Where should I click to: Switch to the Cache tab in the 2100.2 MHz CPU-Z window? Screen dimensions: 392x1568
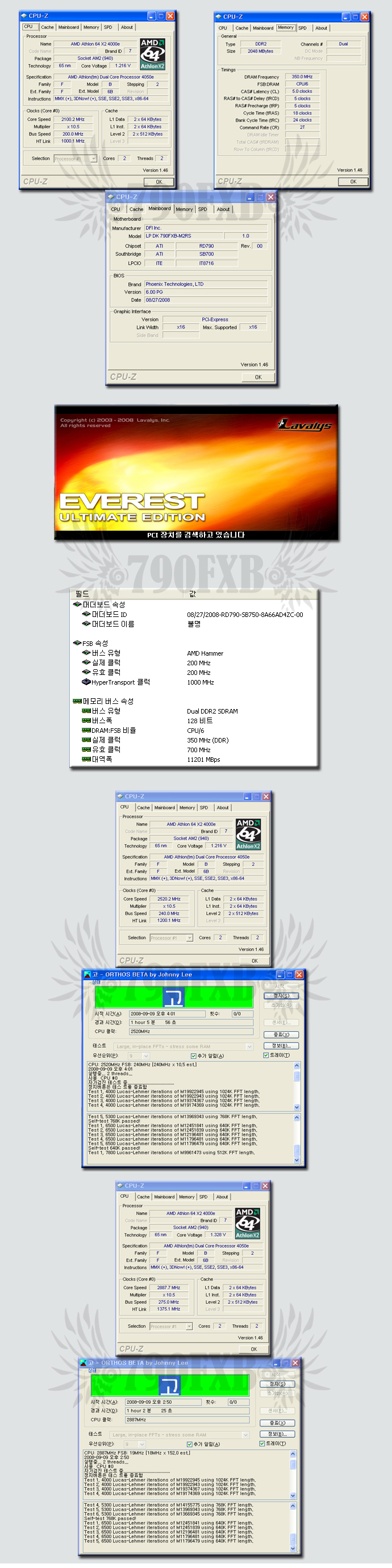48,27
